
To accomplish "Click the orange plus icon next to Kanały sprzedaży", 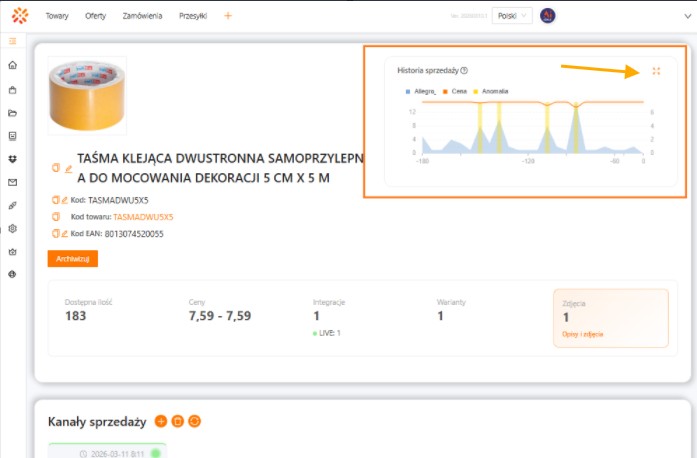I will tap(161, 421).
